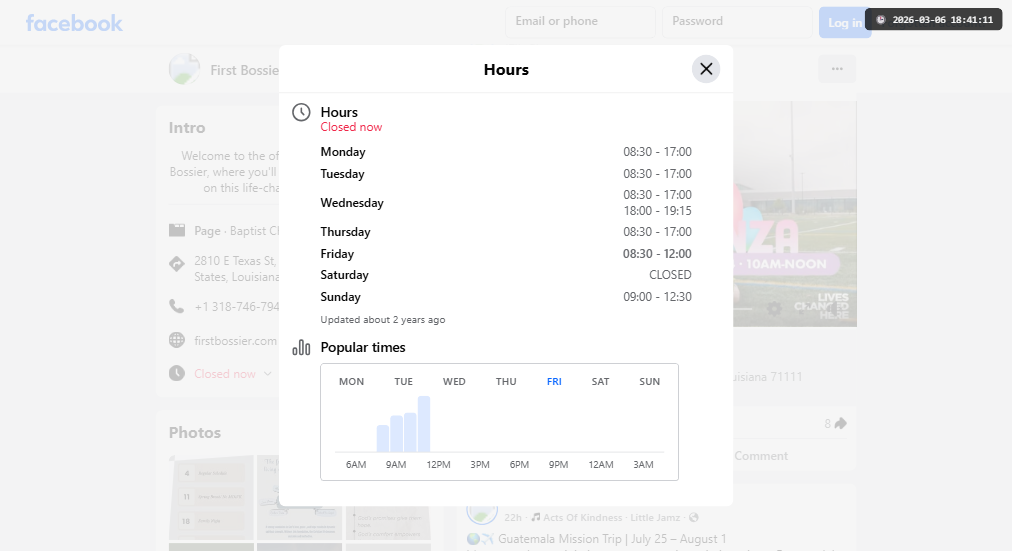Click the First Bossier page profile picture
1012x551 pixels.
[x=185, y=69]
